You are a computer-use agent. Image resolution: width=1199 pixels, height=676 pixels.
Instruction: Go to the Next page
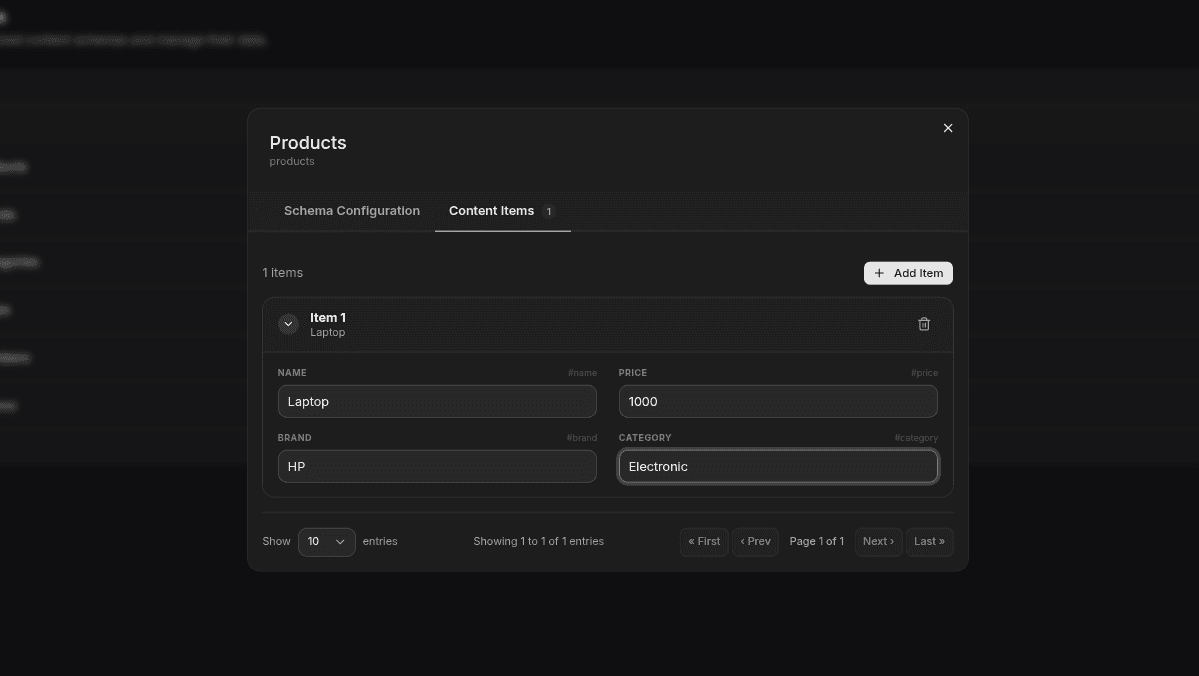click(879, 541)
